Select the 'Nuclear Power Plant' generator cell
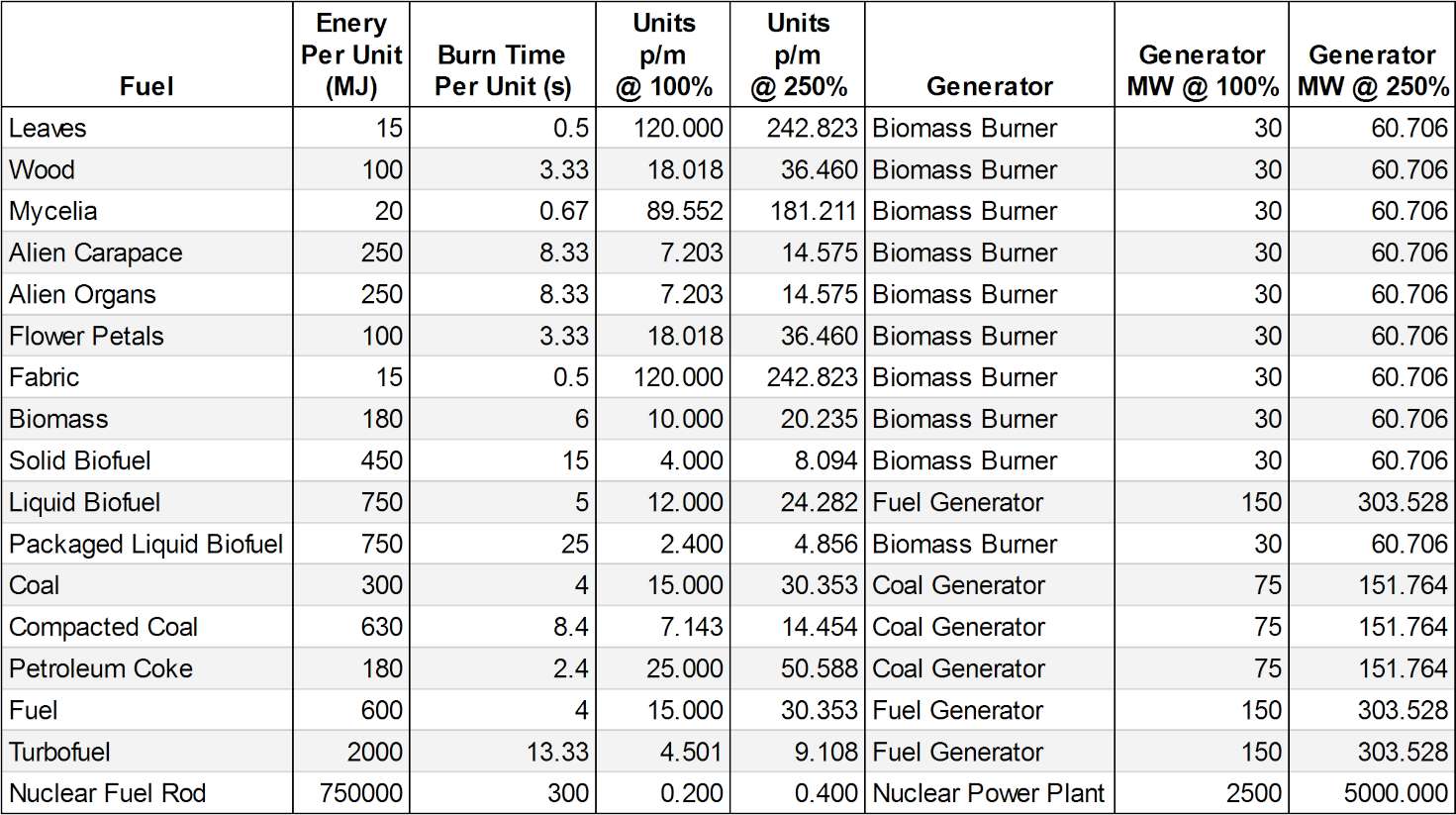The width and height of the screenshot is (1456, 815). (x=988, y=793)
